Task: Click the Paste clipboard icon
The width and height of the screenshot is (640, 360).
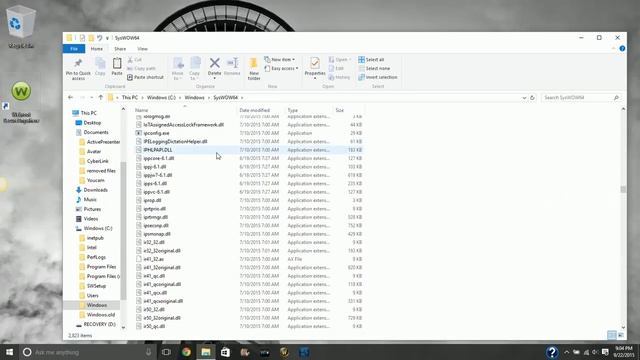Action: [x=117, y=64]
